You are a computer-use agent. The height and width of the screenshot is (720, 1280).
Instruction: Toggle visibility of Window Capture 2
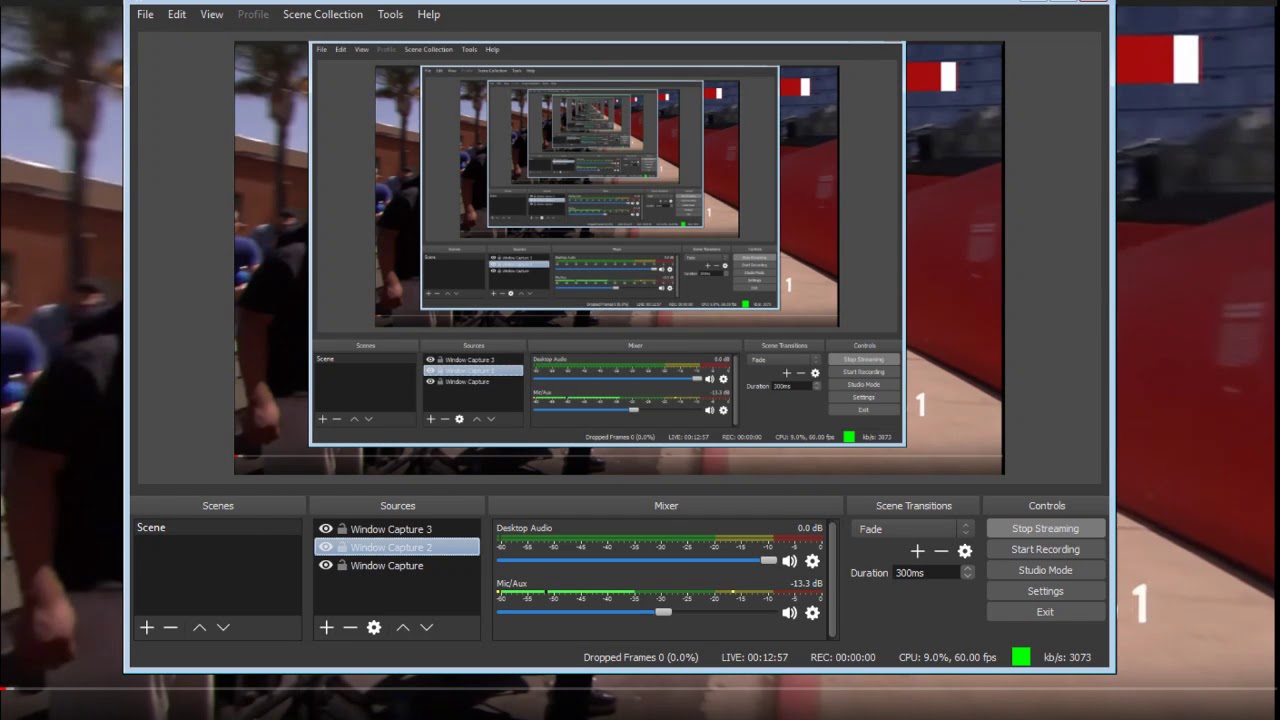(325, 547)
